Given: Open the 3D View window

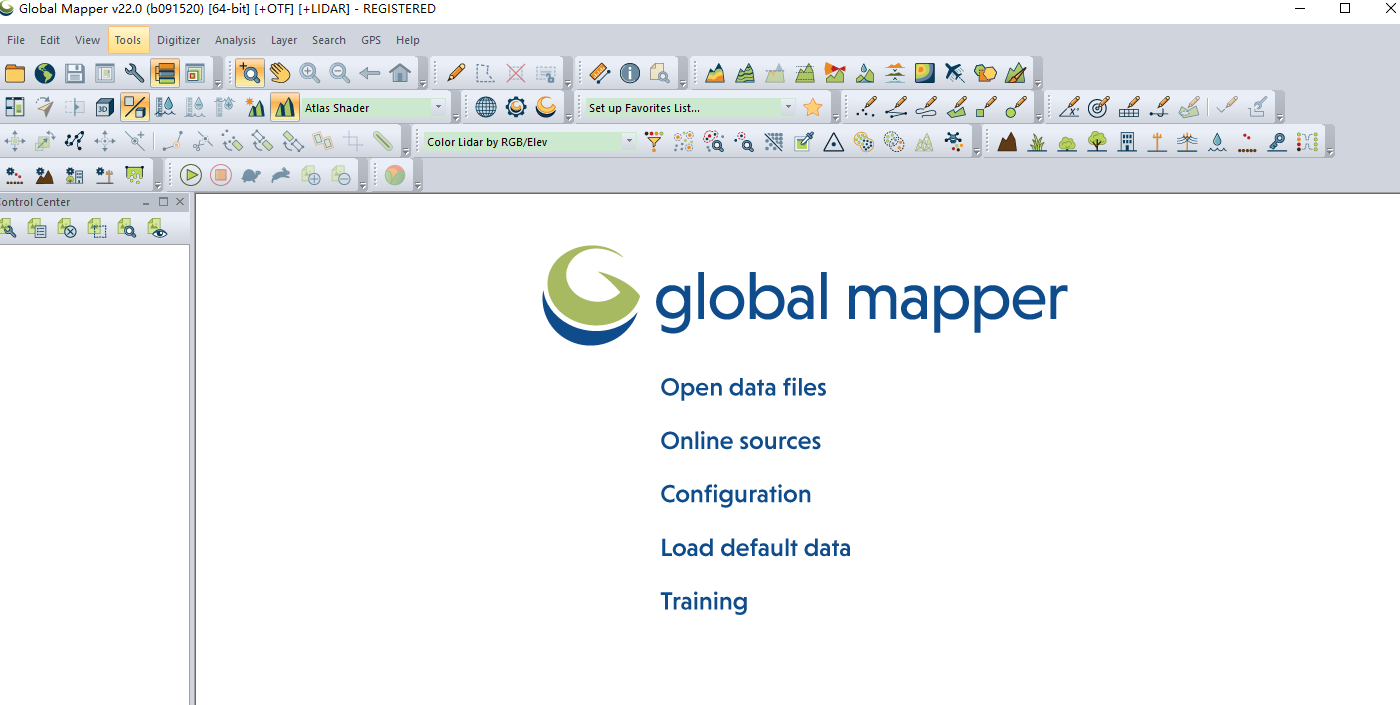Looking at the screenshot, I should (103, 106).
